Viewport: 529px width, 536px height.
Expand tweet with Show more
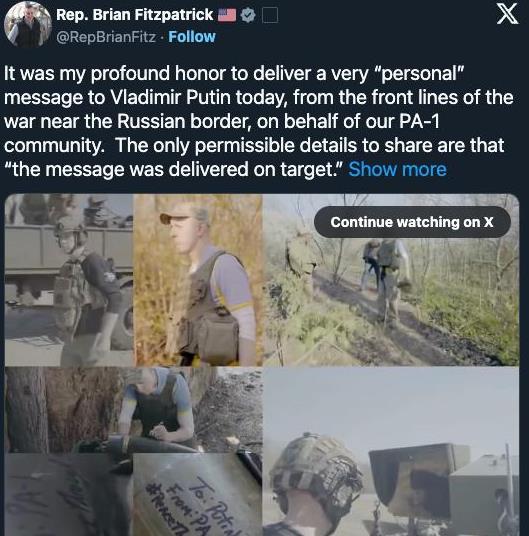[x=397, y=169]
